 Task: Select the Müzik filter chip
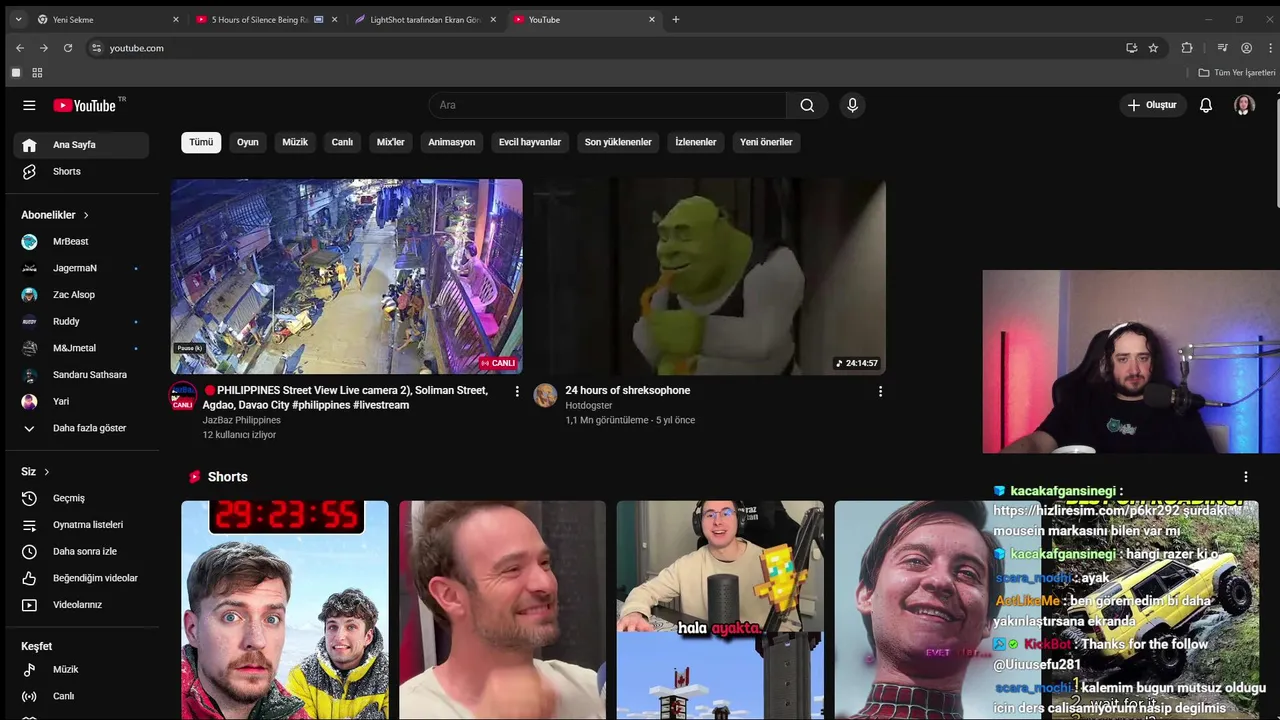[x=295, y=142]
